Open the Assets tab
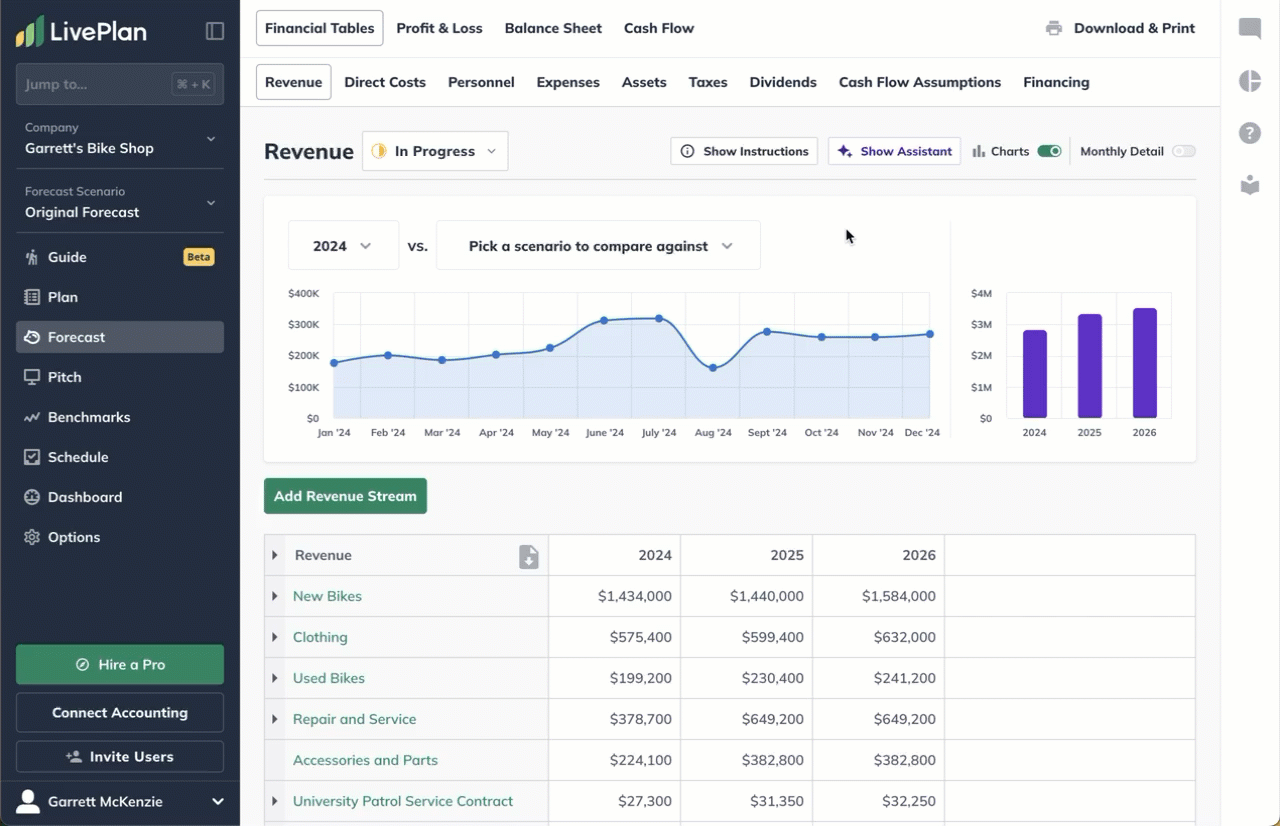The height and width of the screenshot is (826, 1280). click(644, 82)
